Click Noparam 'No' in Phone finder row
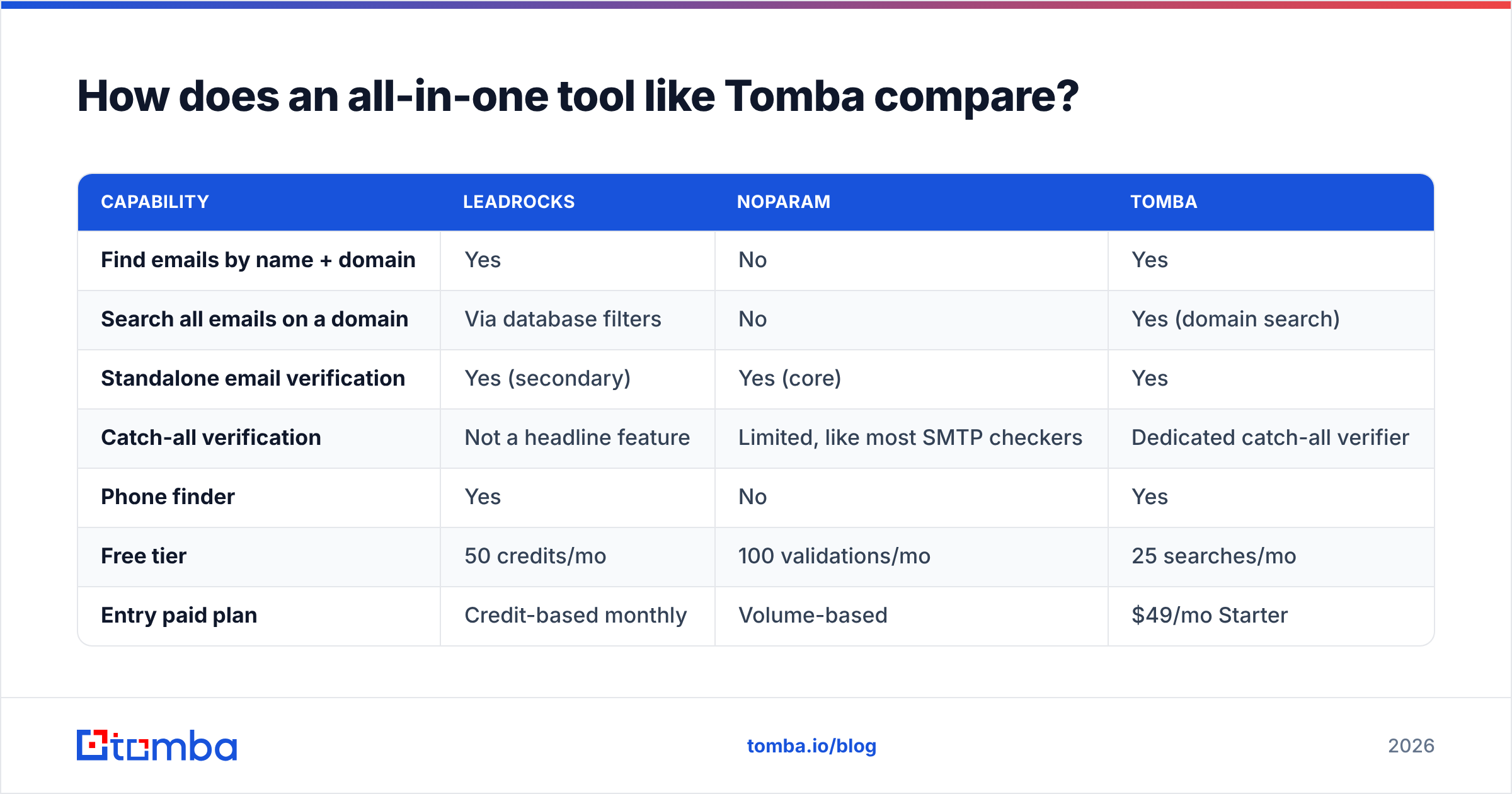The image size is (1512, 794). (752, 497)
